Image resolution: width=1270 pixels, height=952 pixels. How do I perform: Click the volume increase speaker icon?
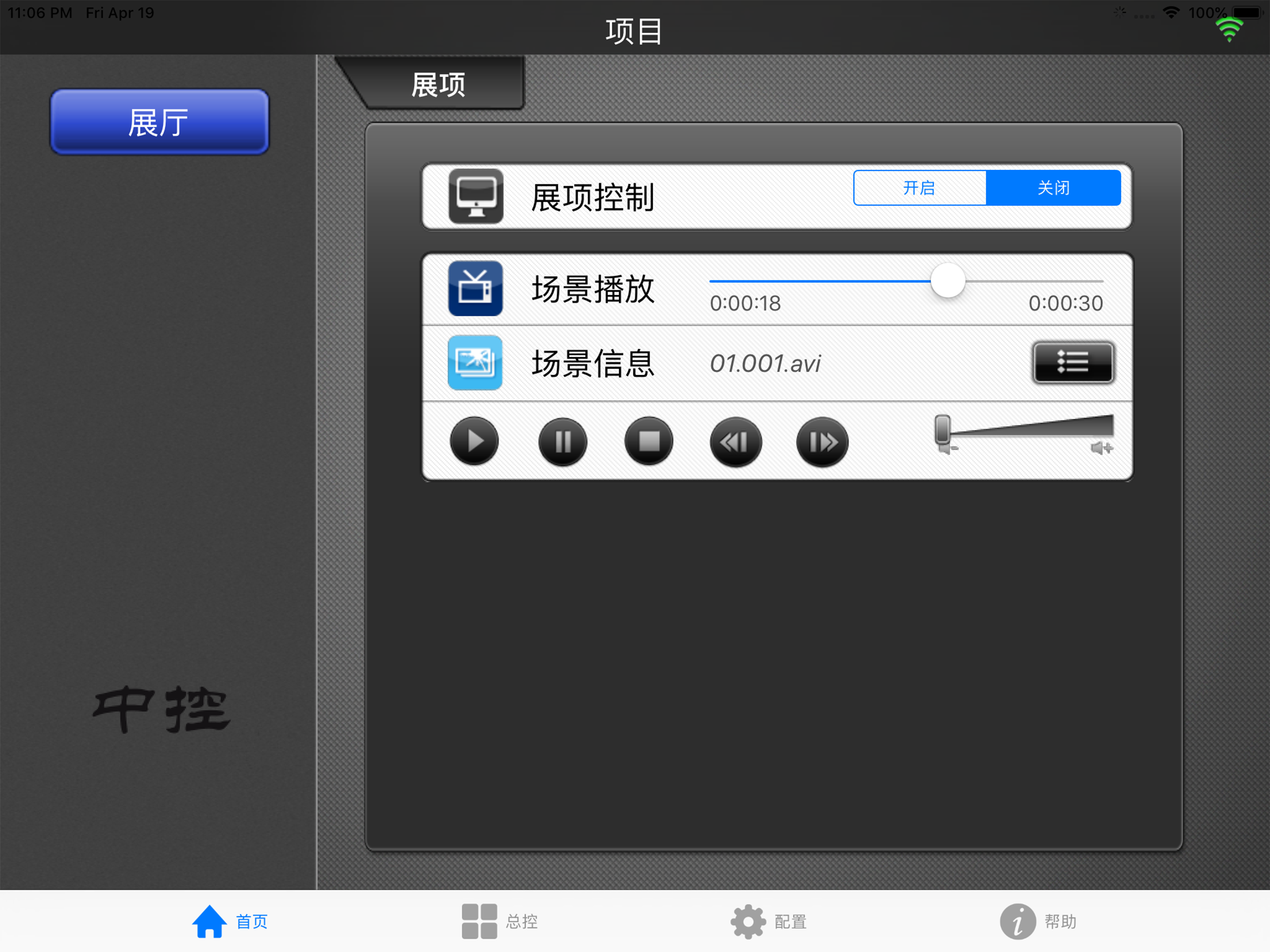(1102, 448)
